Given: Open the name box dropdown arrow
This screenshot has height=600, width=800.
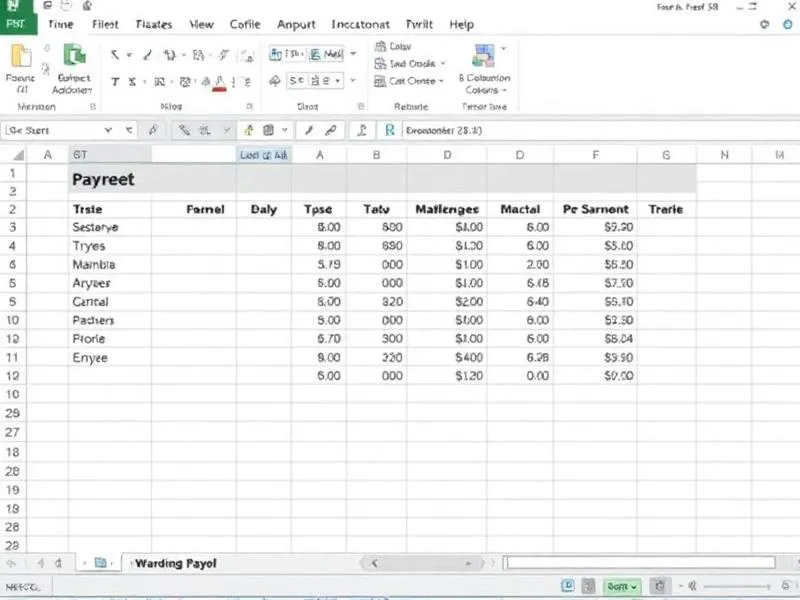Looking at the screenshot, I should [x=108, y=130].
